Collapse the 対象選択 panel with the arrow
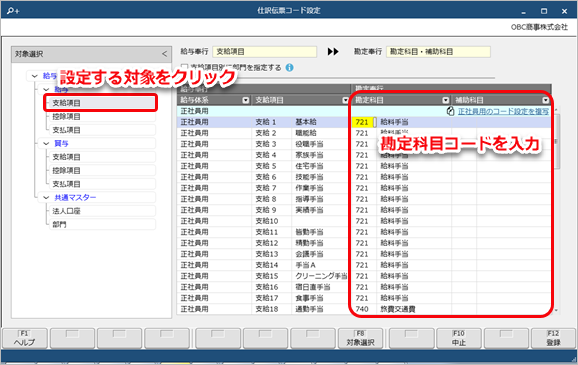The width and height of the screenshot is (578, 365). pyautogui.click(x=164, y=54)
